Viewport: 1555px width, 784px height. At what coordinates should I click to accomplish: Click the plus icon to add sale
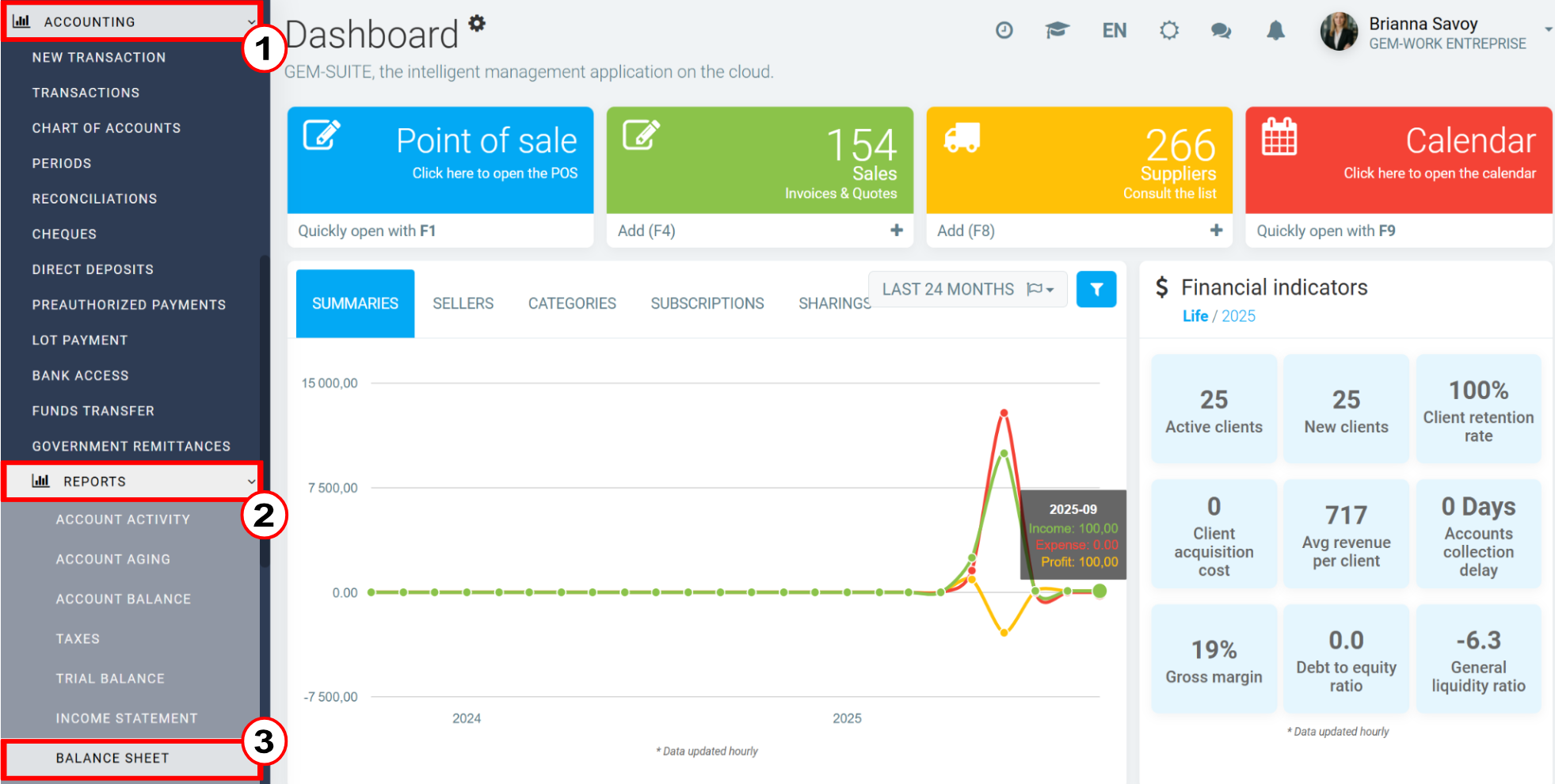[896, 230]
